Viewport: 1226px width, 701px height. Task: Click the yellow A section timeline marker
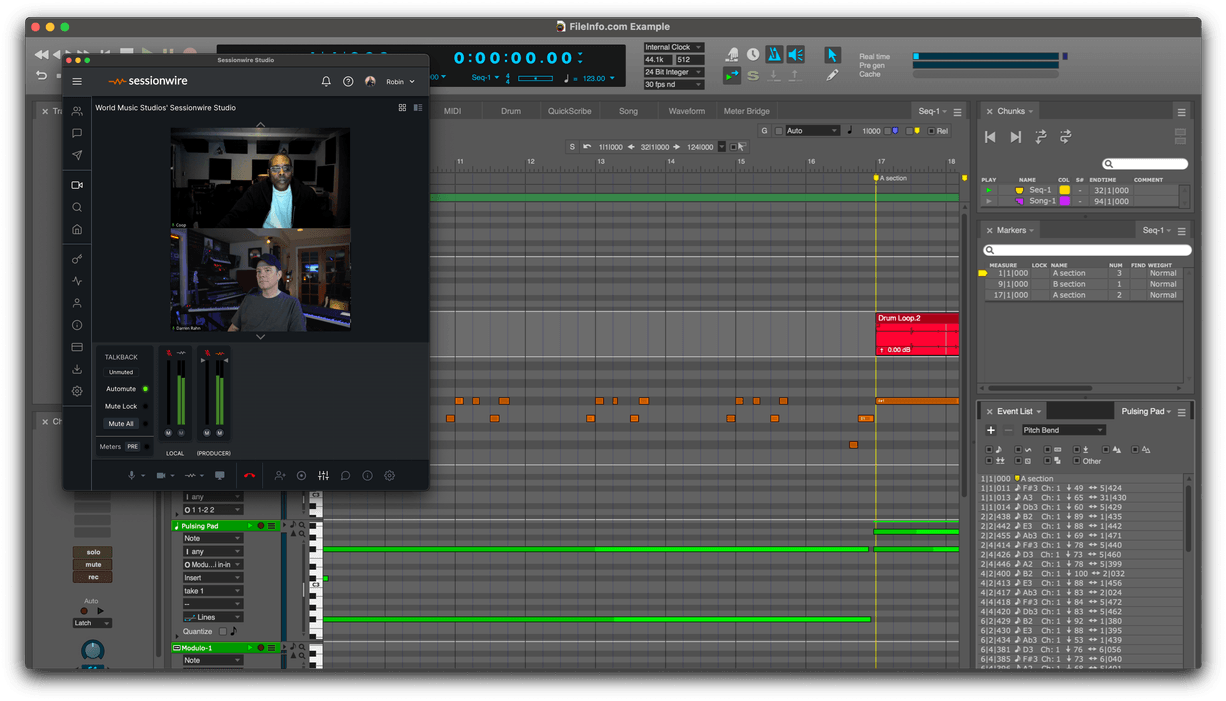pyautogui.click(x=877, y=176)
